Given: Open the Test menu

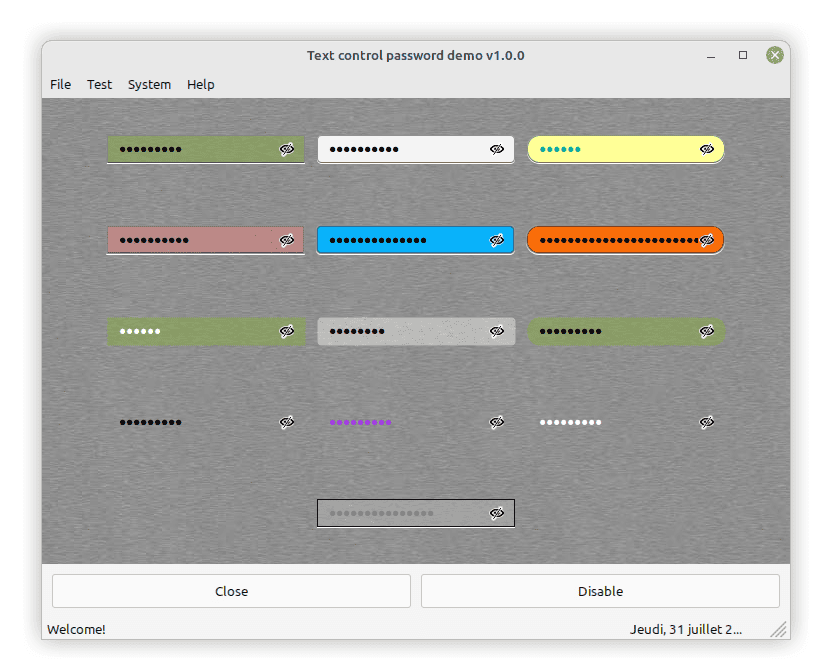Looking at the screenshot, I should (x=100, y=85).
